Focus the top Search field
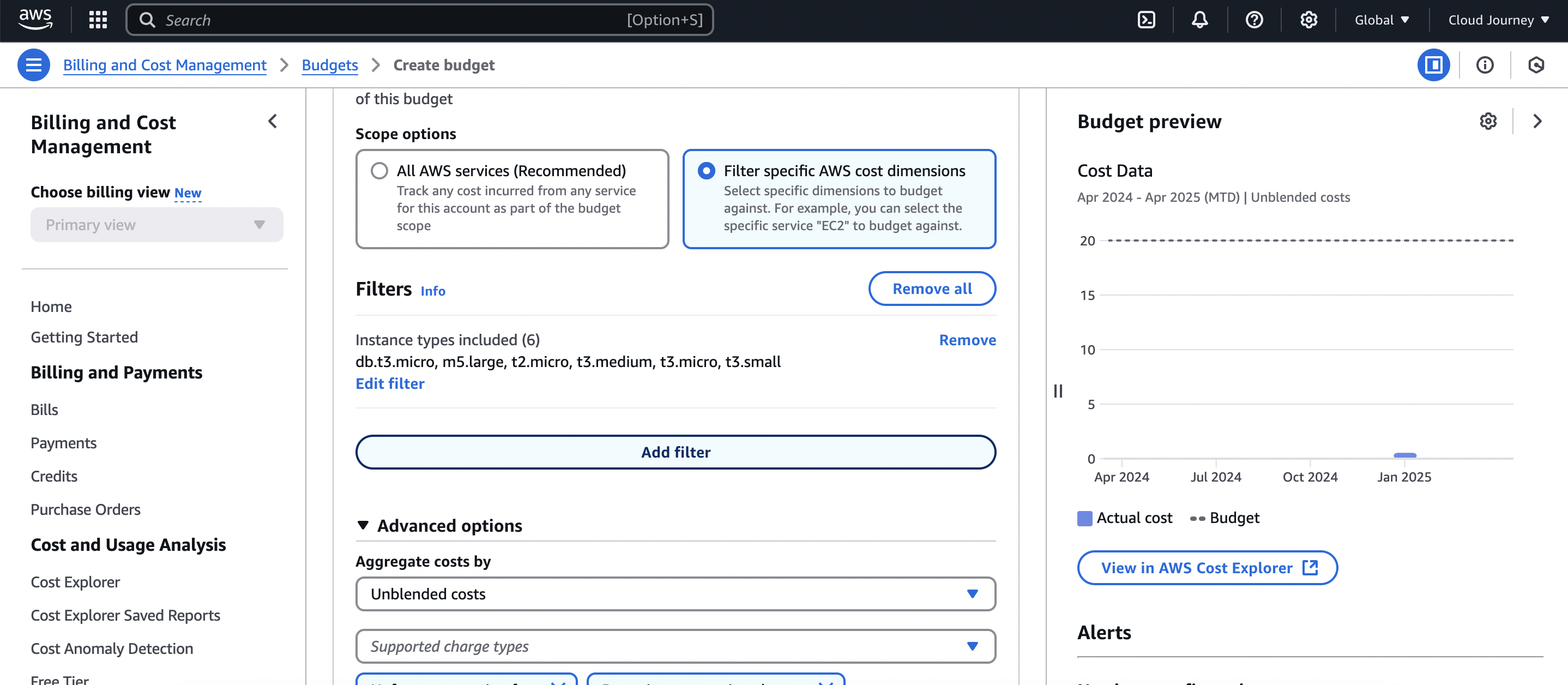The image size is (1568, 685). (x=419, y=20)
